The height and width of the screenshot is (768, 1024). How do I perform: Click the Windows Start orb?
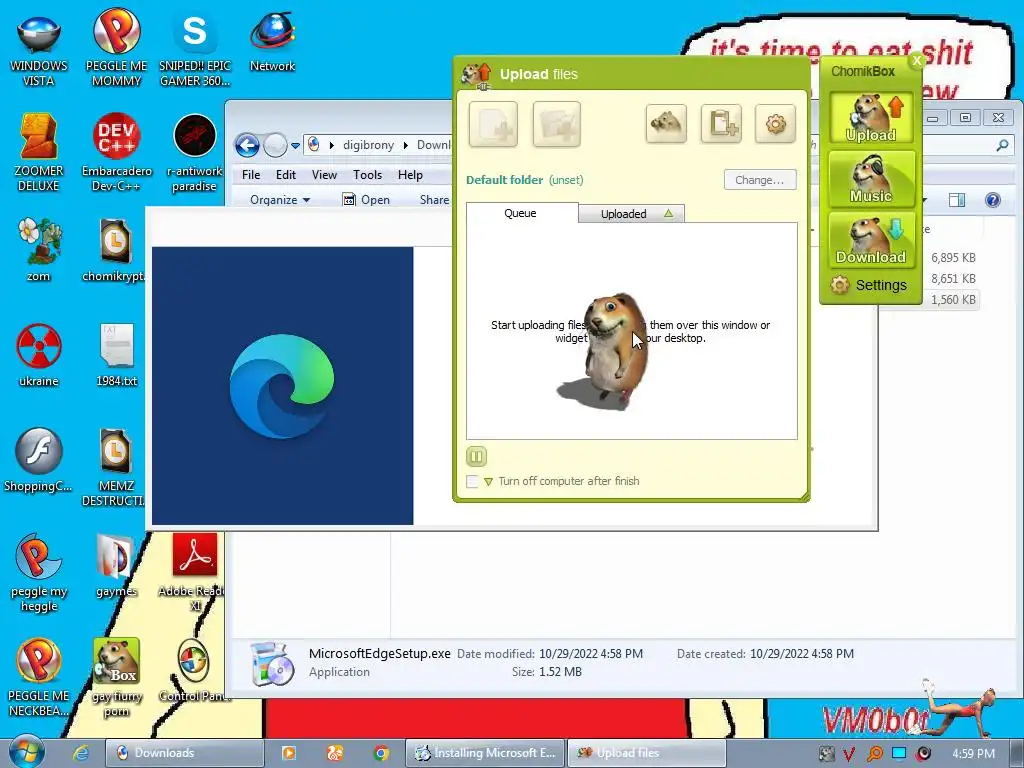tap(27, 752)
